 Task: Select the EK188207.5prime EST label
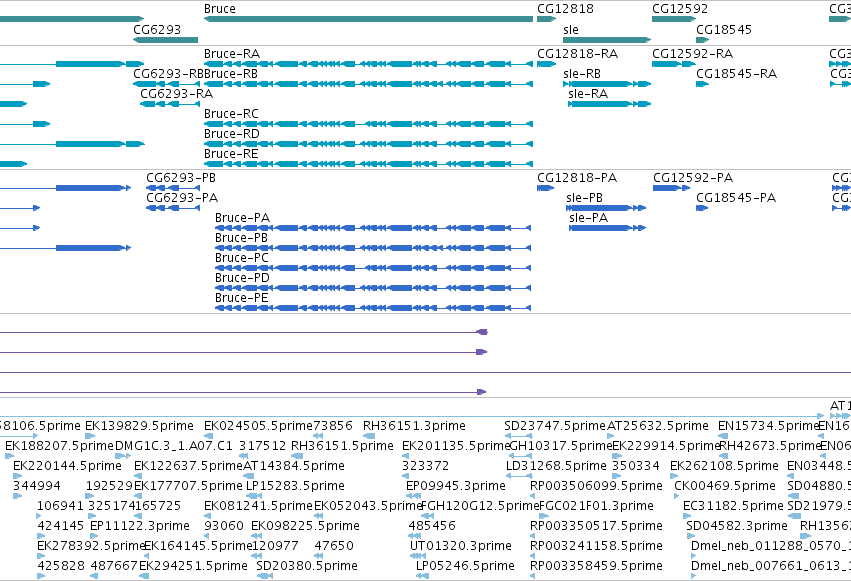[60, 446]
